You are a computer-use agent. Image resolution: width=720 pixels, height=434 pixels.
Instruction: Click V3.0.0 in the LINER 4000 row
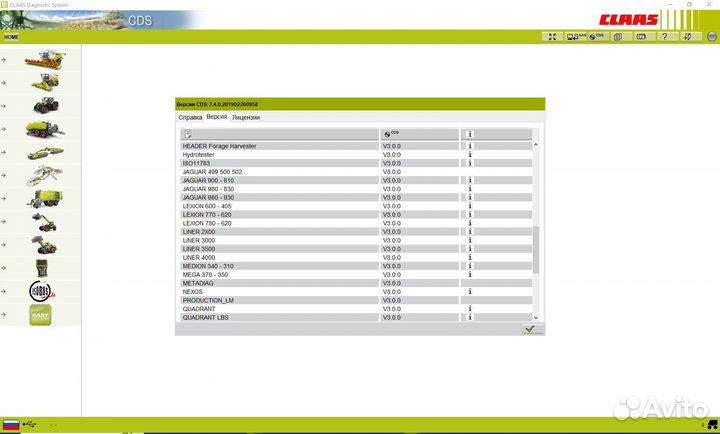click(x=392, y=258)
